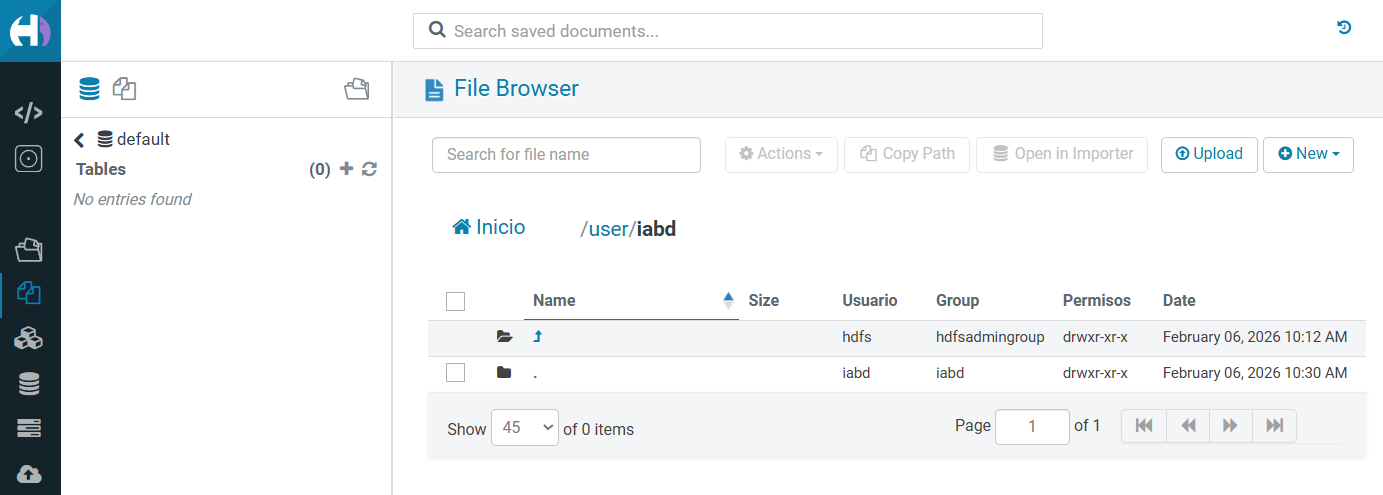Image resolution: width=1383 pixels, height=495 pixels.
Task: Click the Page number input
Action: [x=1032, y=426]
